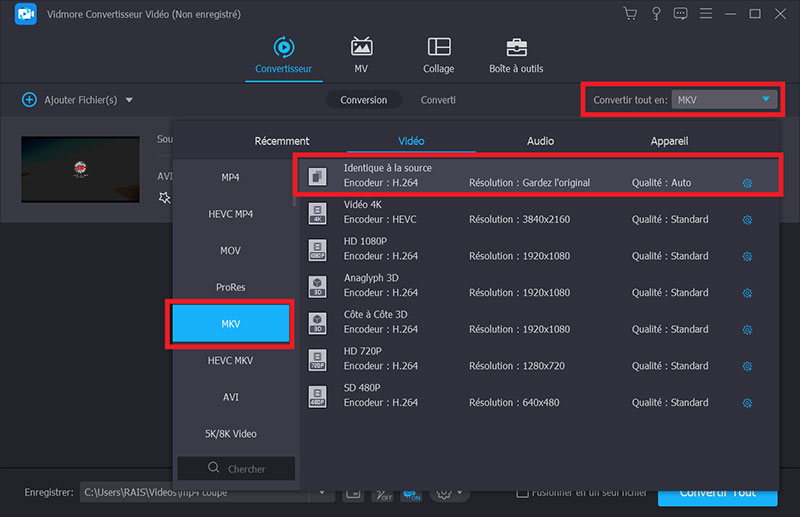The height and width of the screenshot is (517, 800).
Task: Open settings gear for HD 1080P
Action: click(x=747, y=257)
